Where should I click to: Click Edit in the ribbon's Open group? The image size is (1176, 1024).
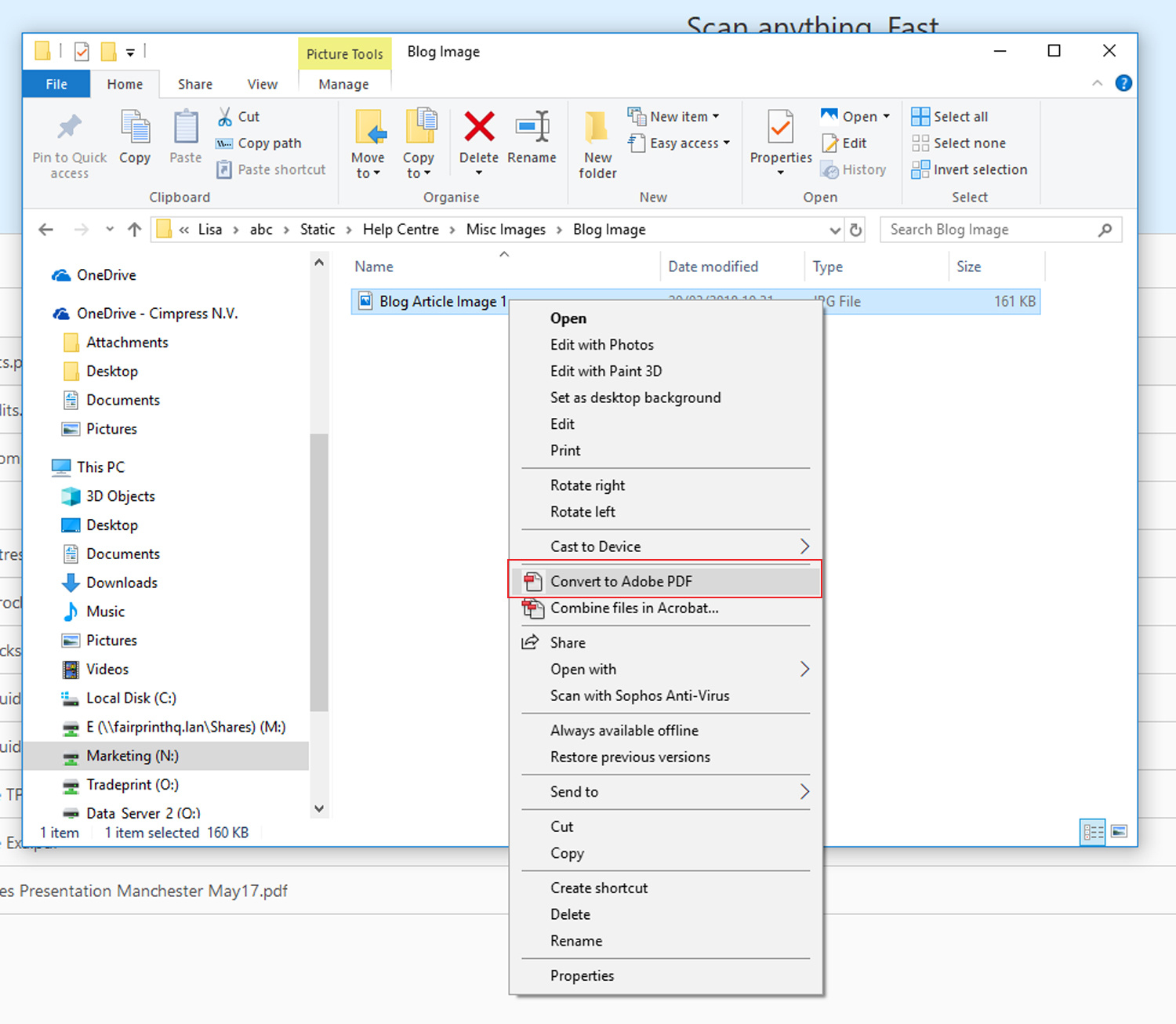click(x=844, y=143)
